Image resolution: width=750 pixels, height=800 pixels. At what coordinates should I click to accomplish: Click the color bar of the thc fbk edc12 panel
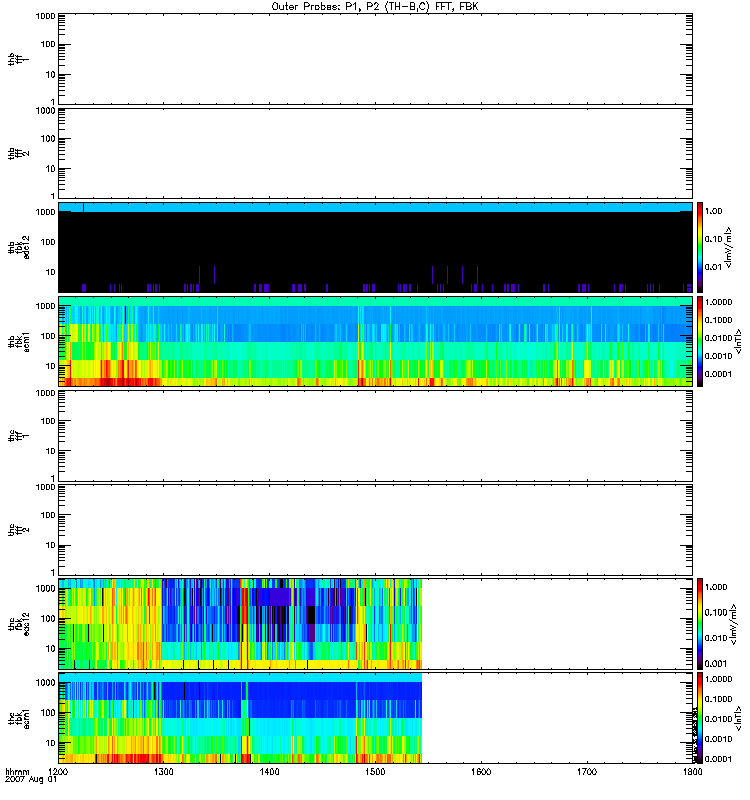pyautogui.click(x=700, y=623)
